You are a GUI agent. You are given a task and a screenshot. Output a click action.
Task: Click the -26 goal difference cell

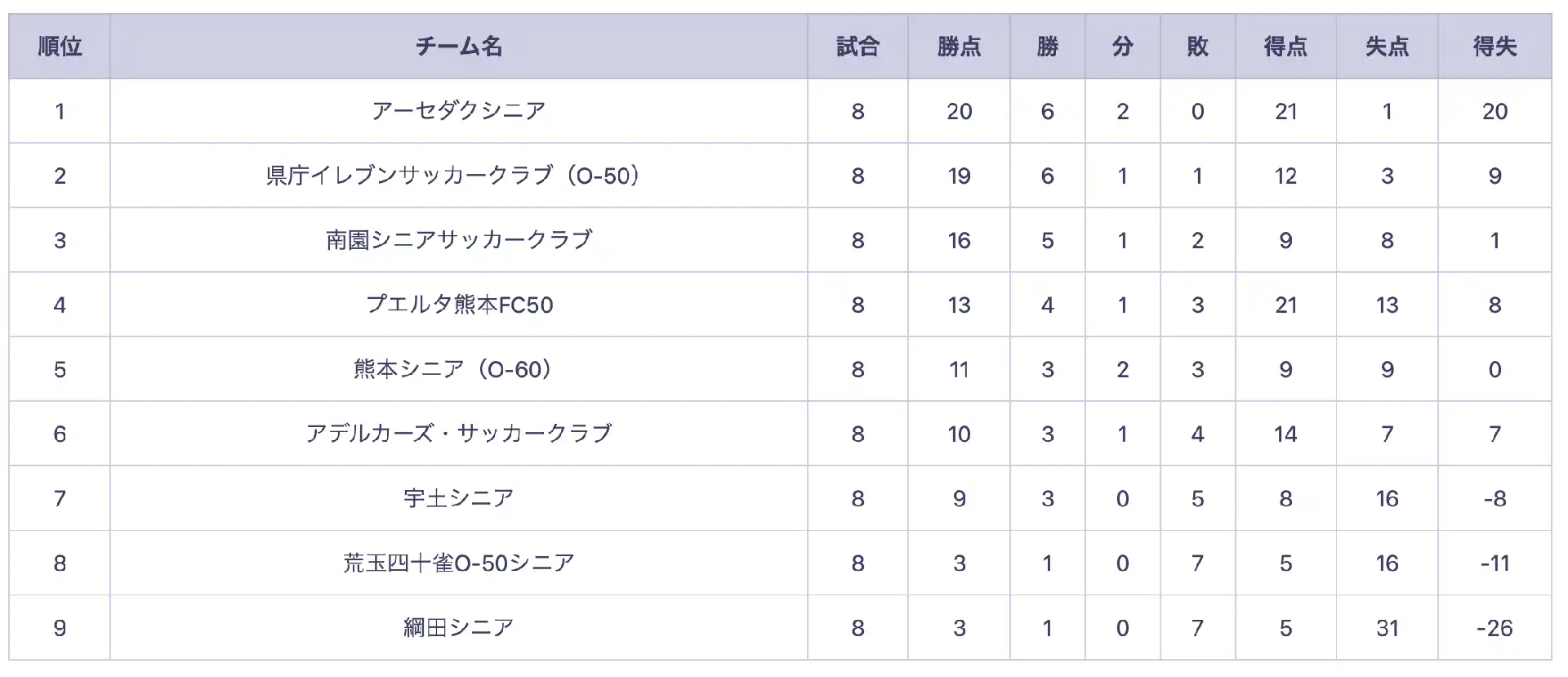1494,628
